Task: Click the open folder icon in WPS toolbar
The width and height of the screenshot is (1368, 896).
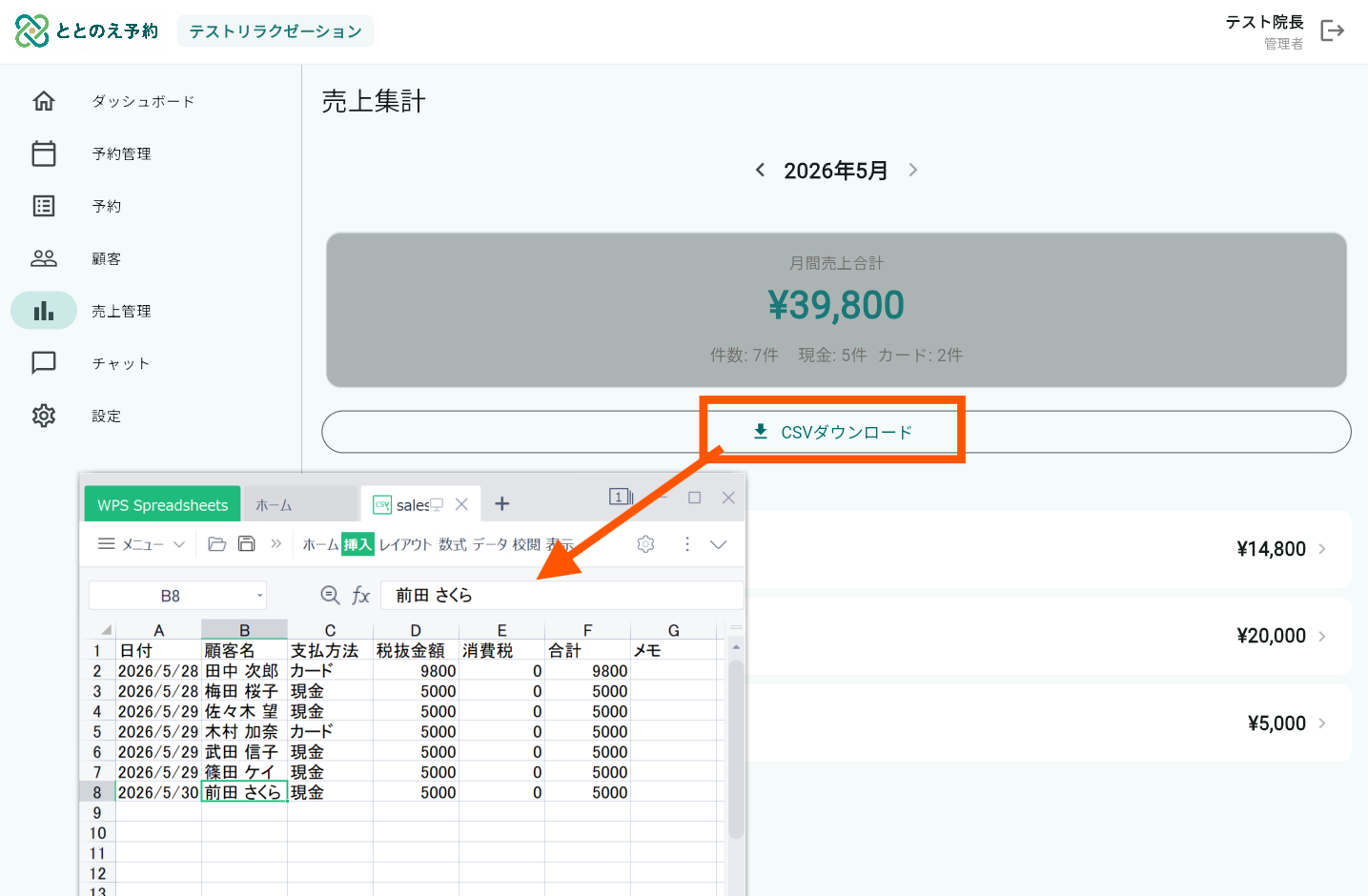Action: pyautogui.click(x=217, y=544)
